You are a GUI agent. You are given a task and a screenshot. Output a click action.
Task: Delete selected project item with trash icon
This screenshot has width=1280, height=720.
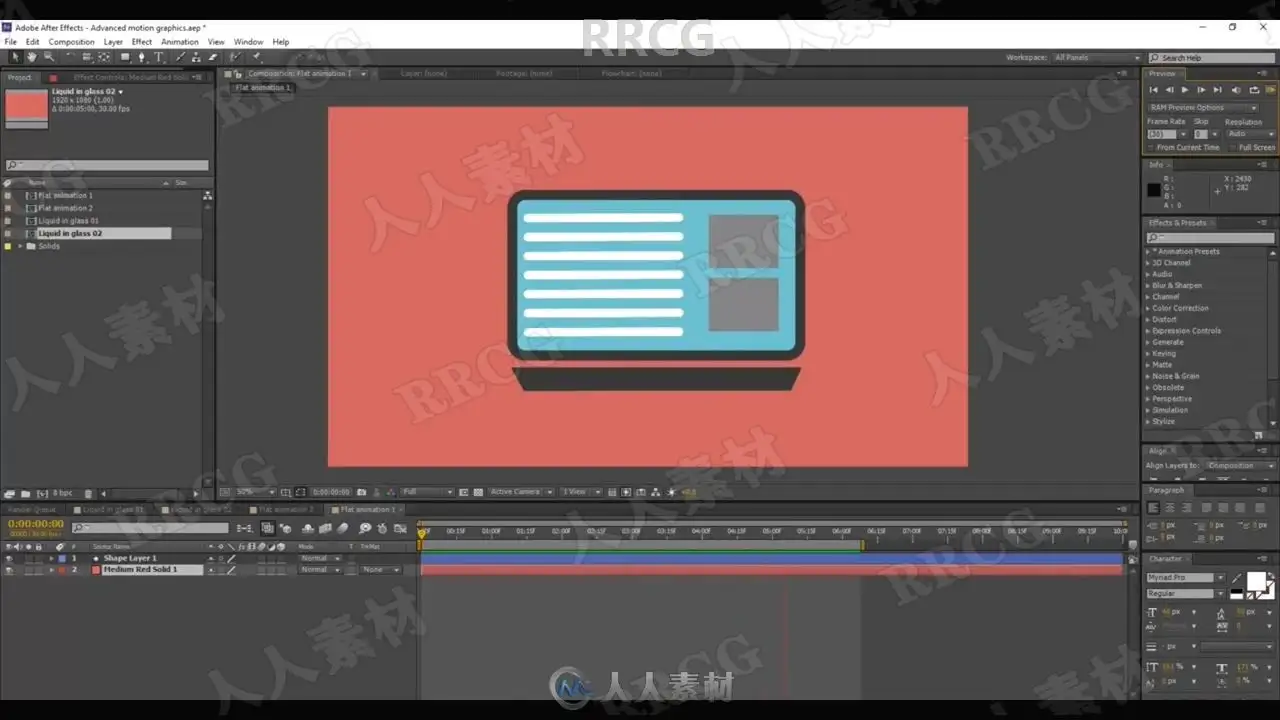coord(88,494)
